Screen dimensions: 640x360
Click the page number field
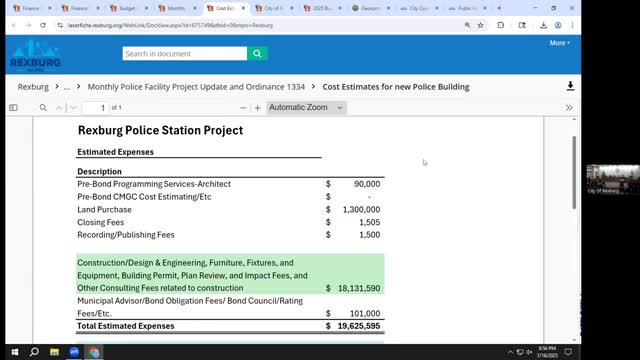tap(95, 108)
